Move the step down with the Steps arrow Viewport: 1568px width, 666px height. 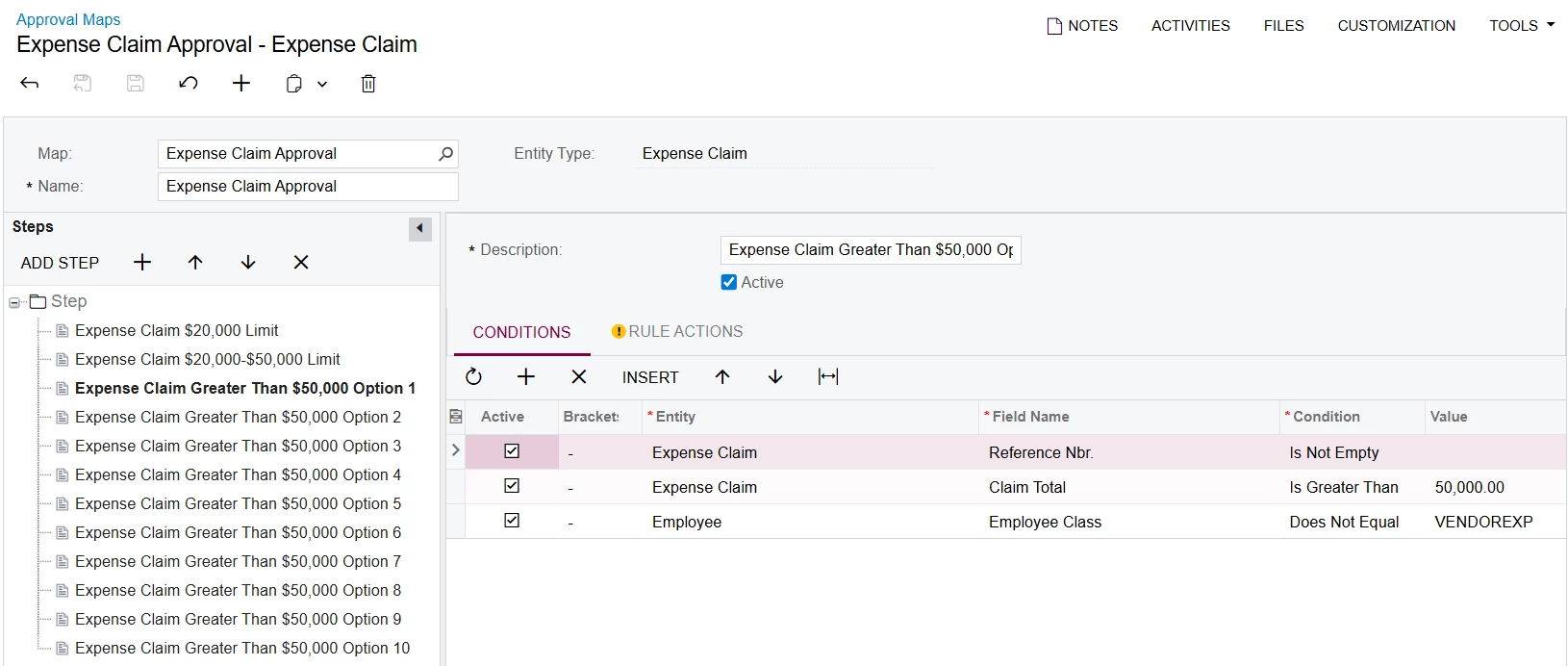[248, 263]
